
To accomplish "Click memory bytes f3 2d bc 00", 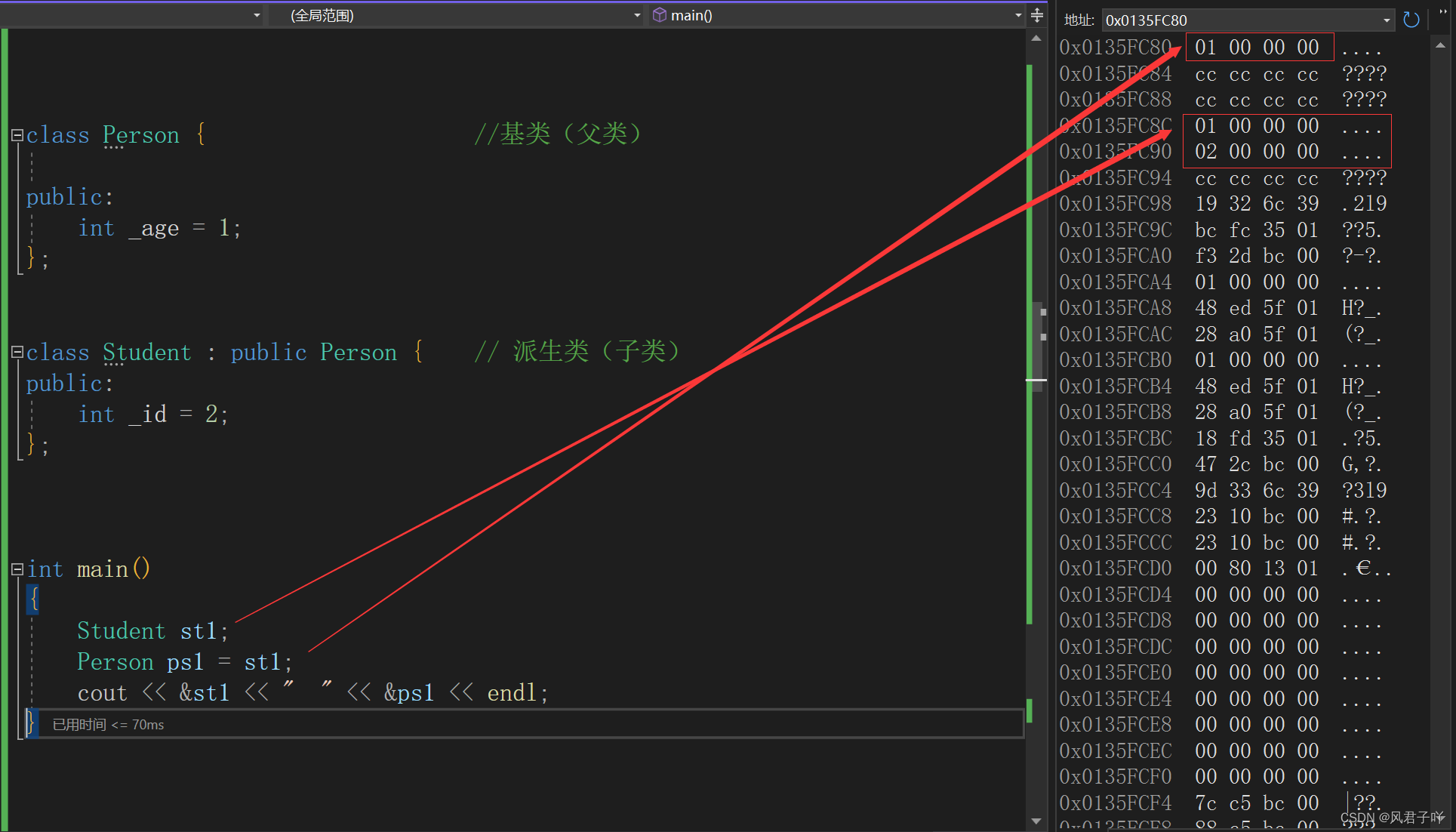I will click(1257, 256).
